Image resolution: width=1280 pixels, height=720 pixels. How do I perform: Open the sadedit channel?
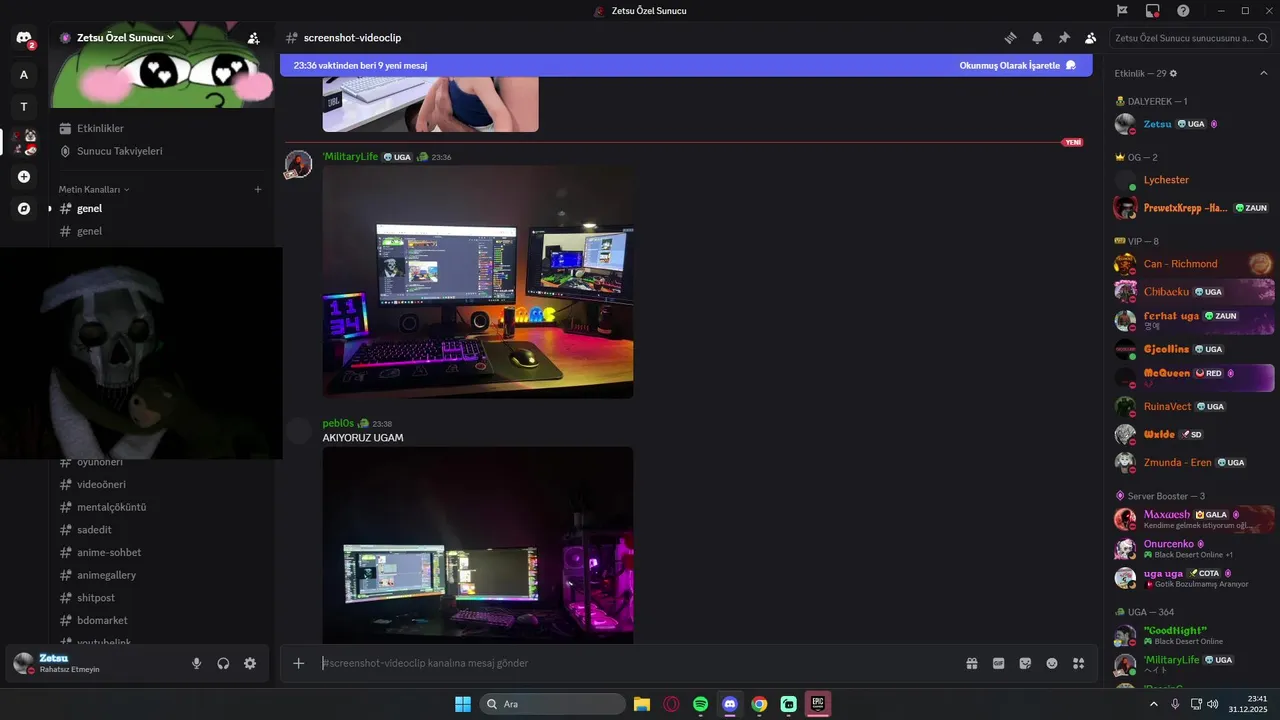161,530
